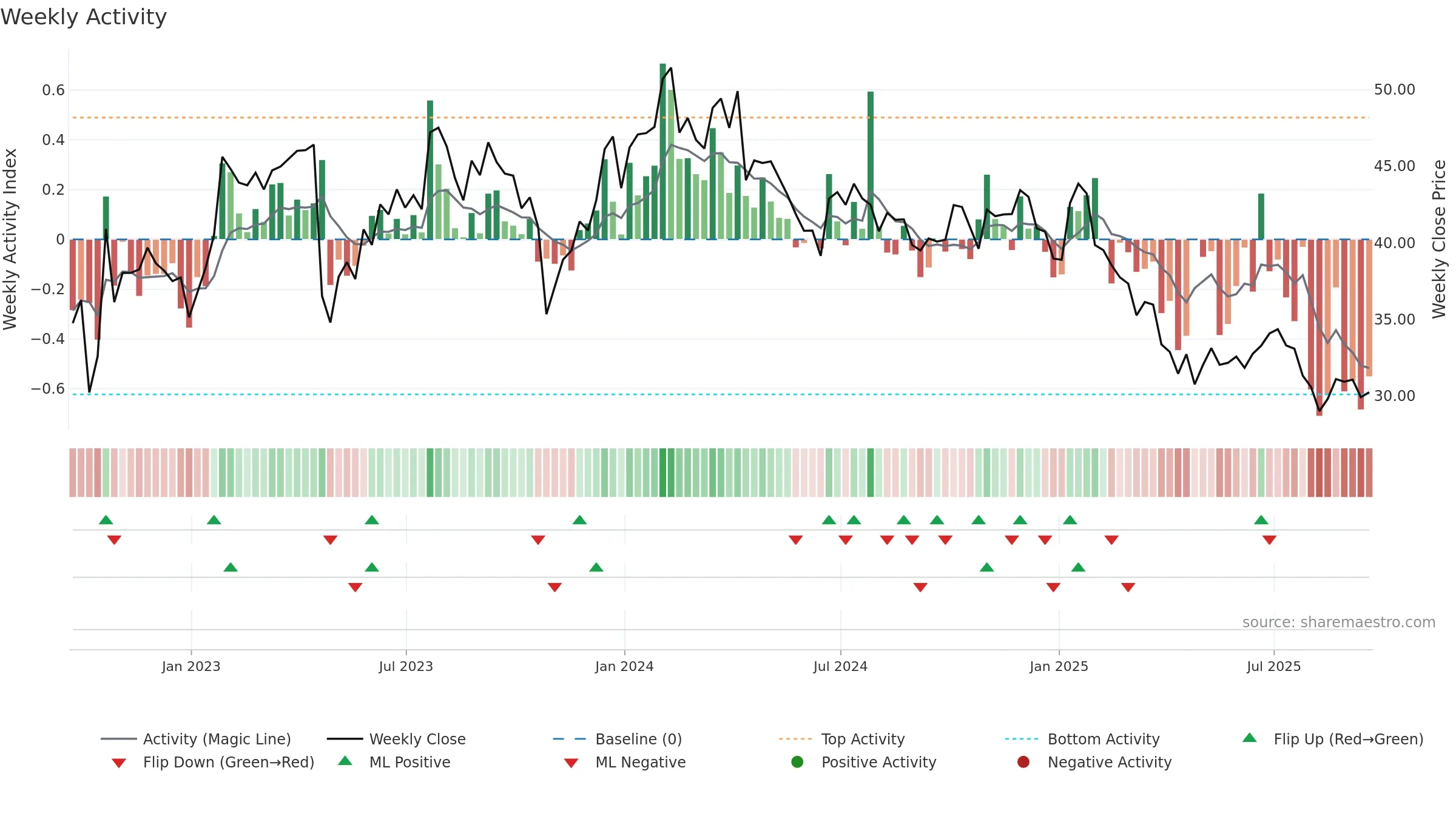Click the Jan 2023 axis label
1456x819 pixels.
point(191,666)
